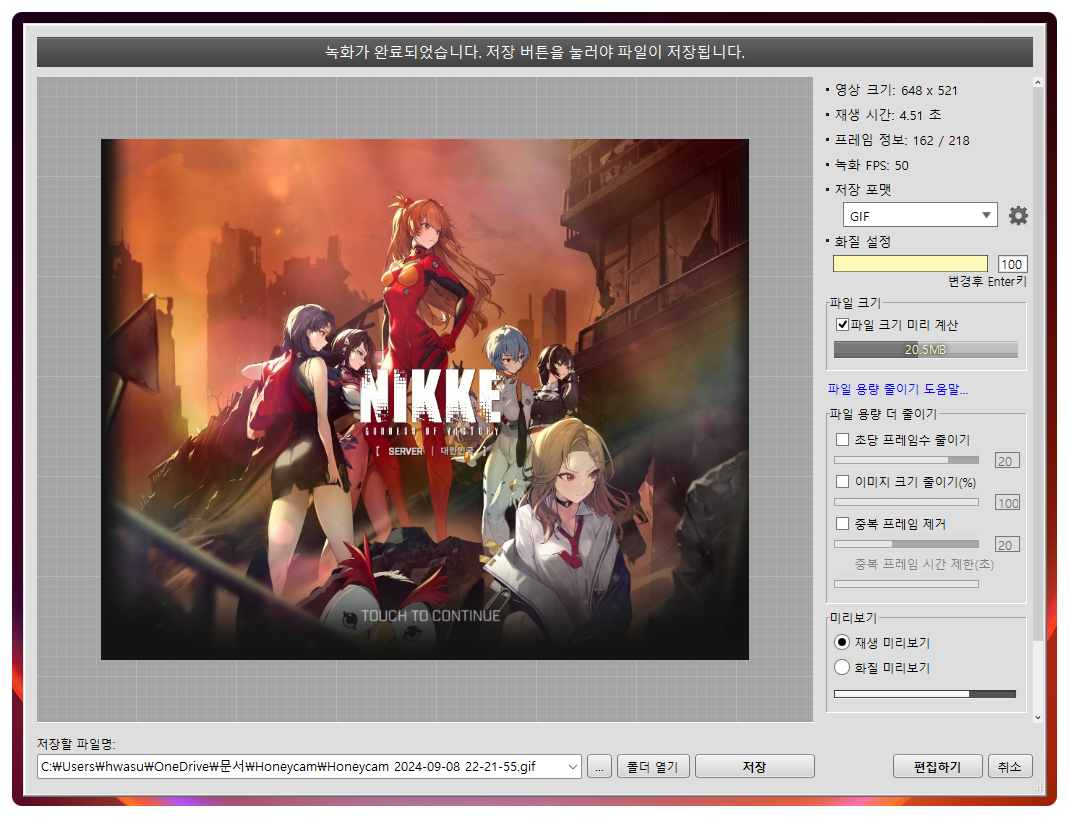Open 파일 용량 줄이기 도움말 link
Viewport: 1069px width, 818px height.
pyautogui.click(x=897, y=389)
